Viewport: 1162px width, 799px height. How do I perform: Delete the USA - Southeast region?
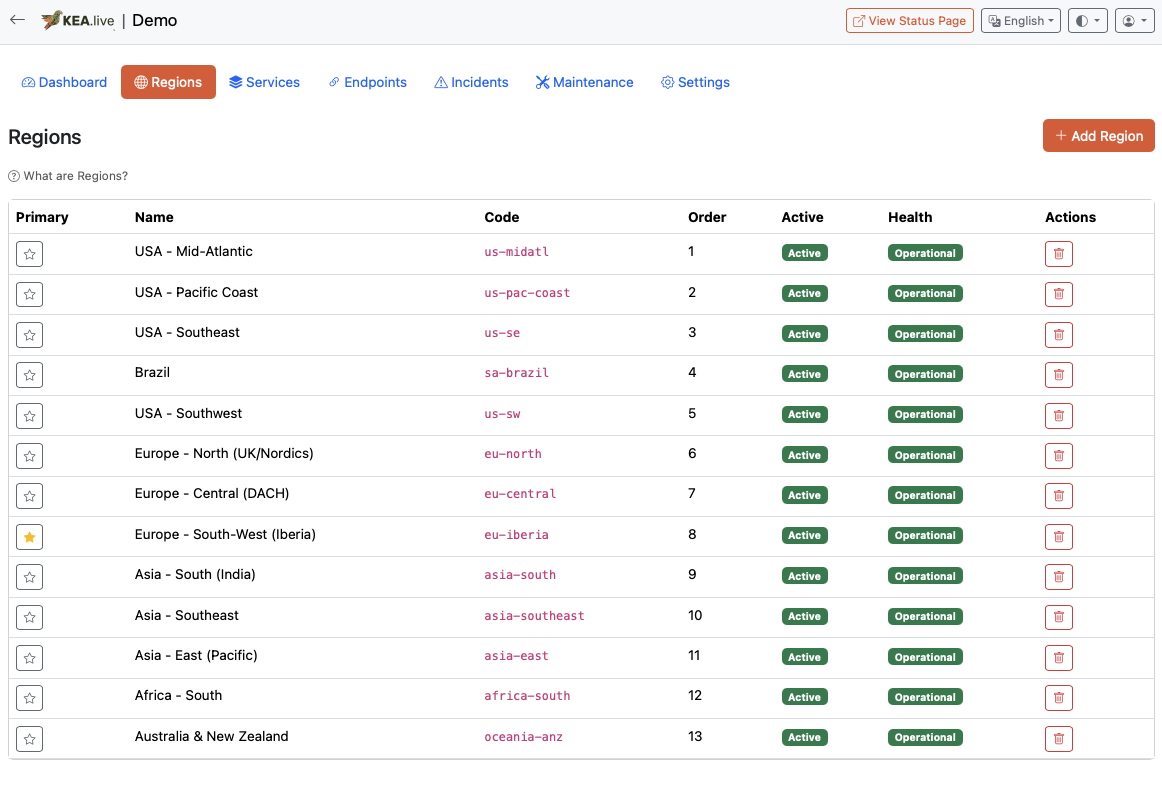[1058, 334]
